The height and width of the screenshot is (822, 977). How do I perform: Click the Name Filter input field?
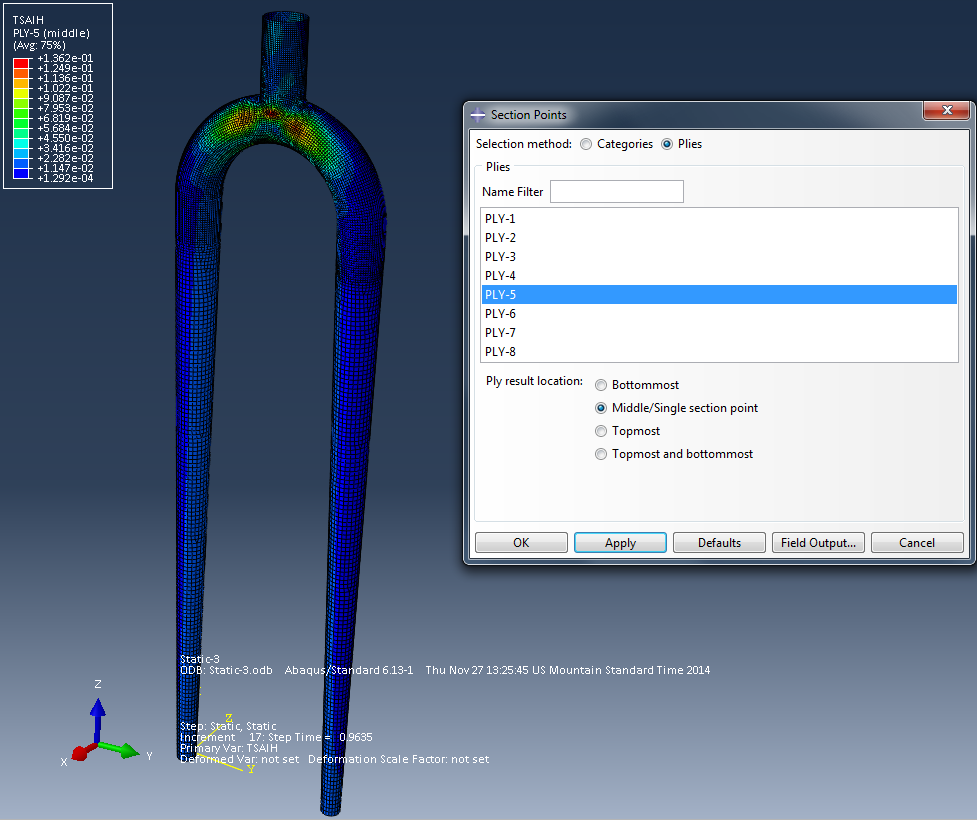point(616,191)
